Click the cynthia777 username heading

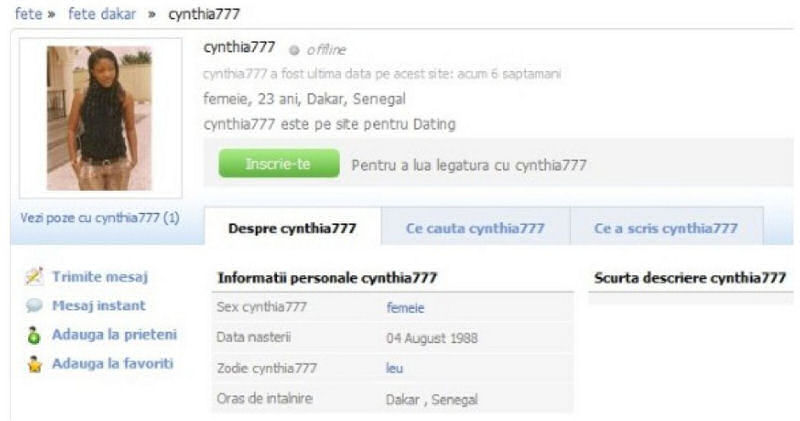(x=239, y=47)
